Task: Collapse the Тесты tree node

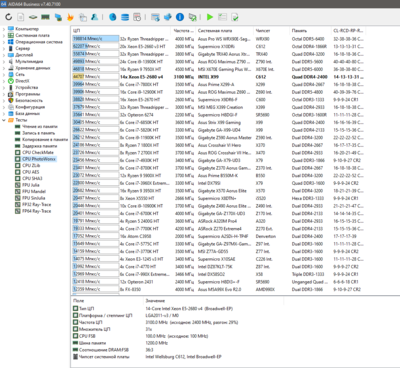Action: (4, 120)
